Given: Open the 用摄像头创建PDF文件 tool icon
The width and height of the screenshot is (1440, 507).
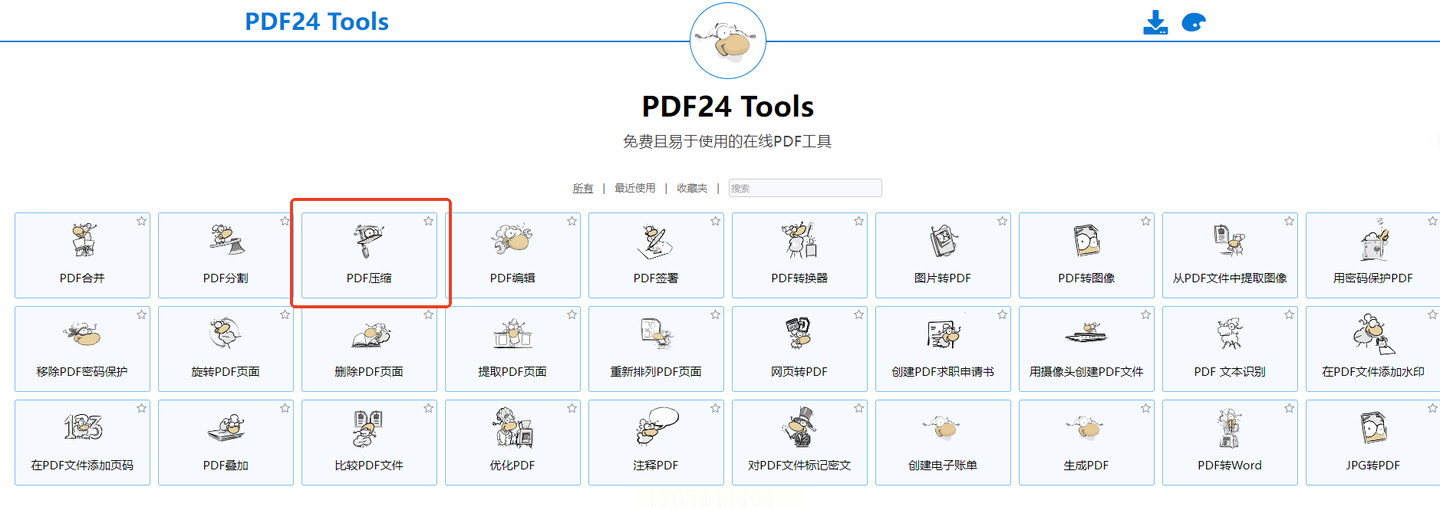Looking at the screenshot, I should pos(1087,335).
